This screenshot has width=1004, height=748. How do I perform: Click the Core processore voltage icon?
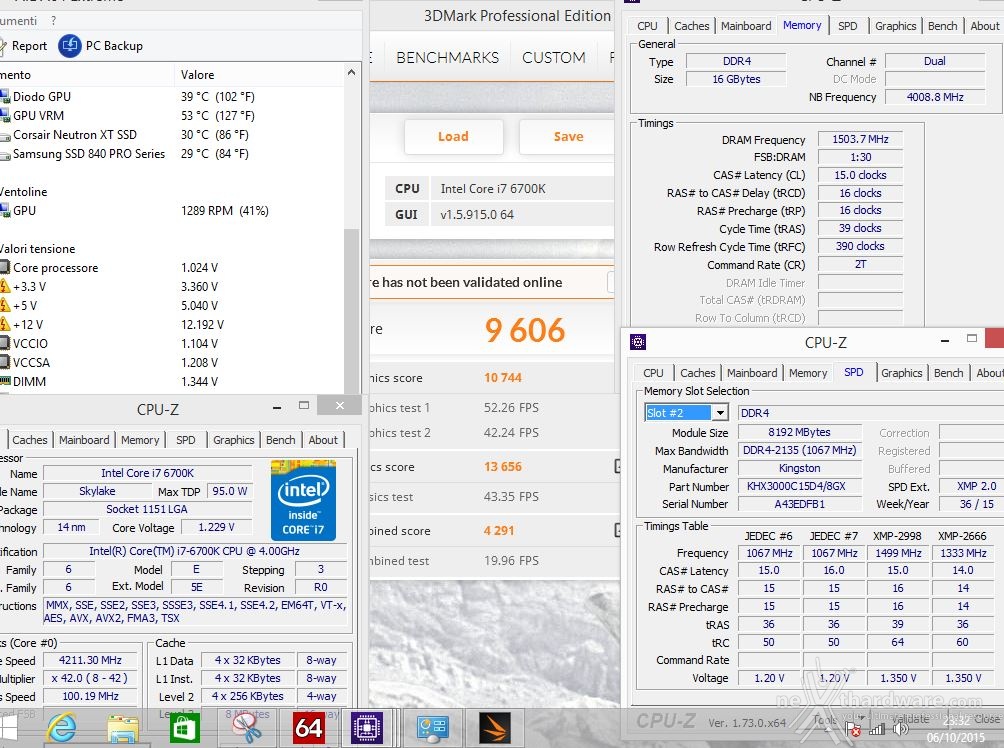point(5,268)
